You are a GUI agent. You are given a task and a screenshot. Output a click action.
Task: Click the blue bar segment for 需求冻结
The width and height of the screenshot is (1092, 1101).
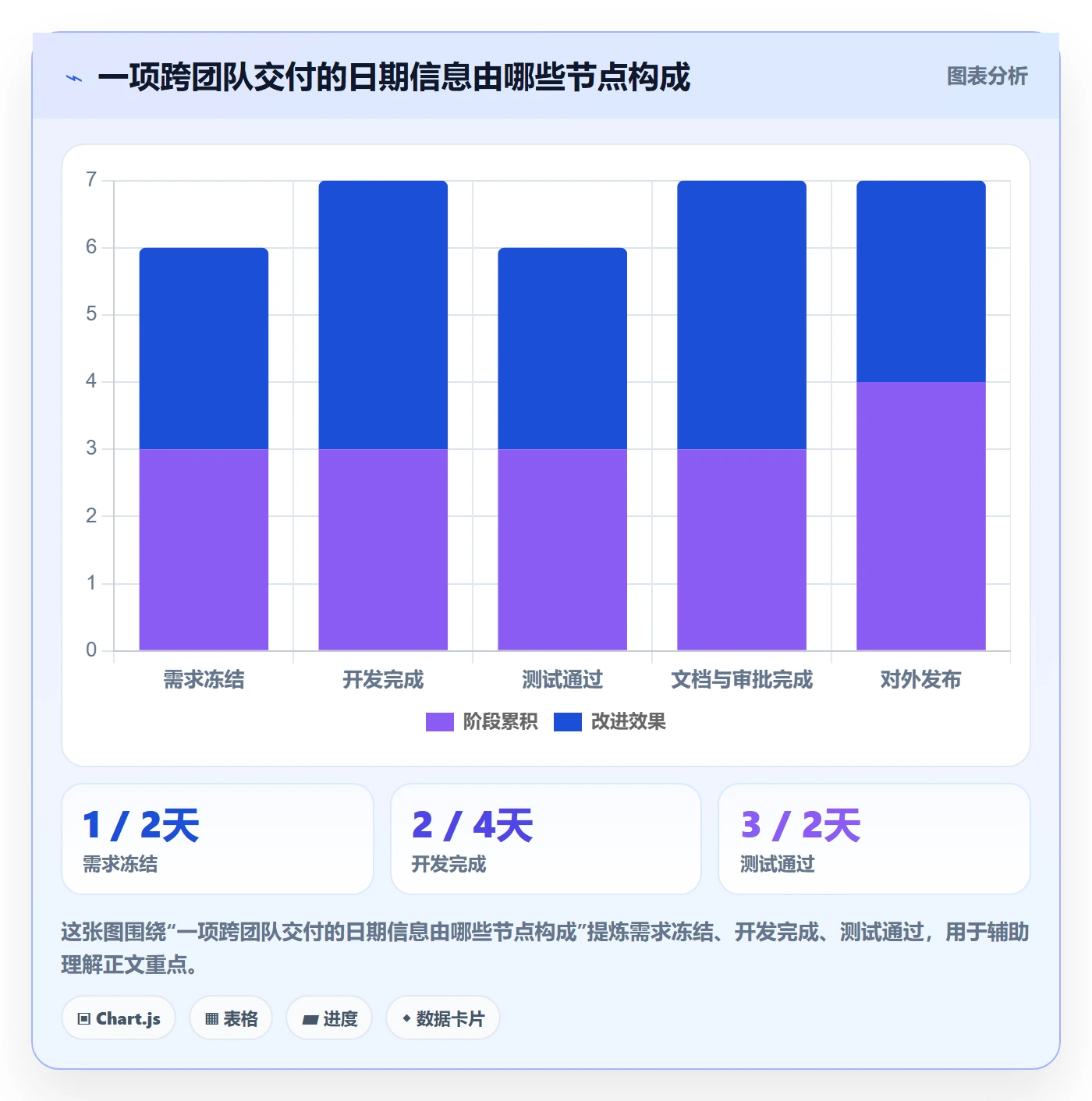[x=204, y=349]
